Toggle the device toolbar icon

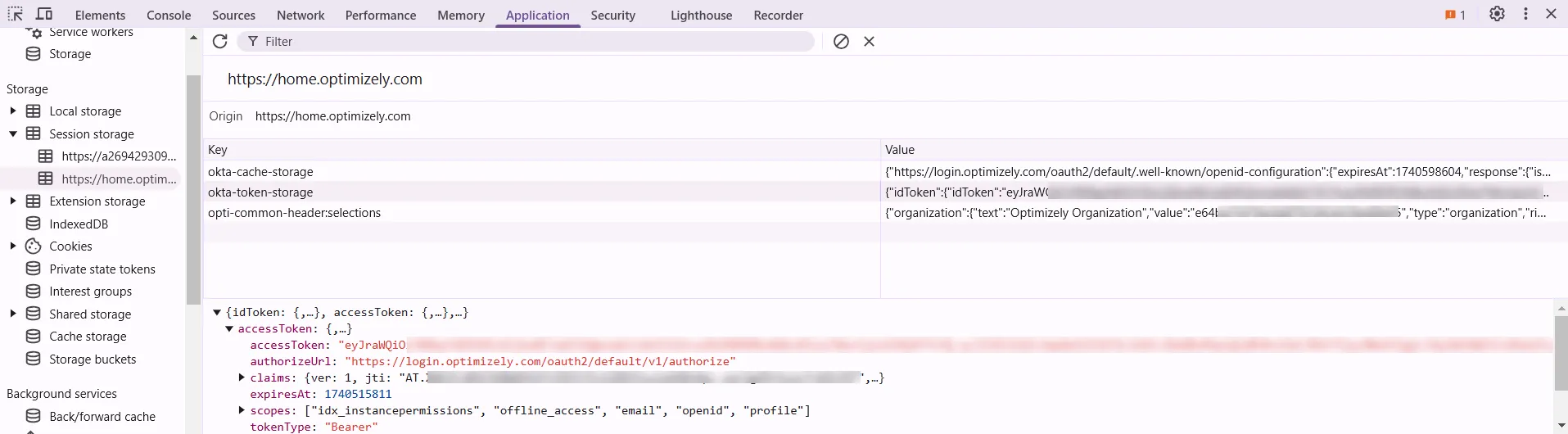(44, 14)
